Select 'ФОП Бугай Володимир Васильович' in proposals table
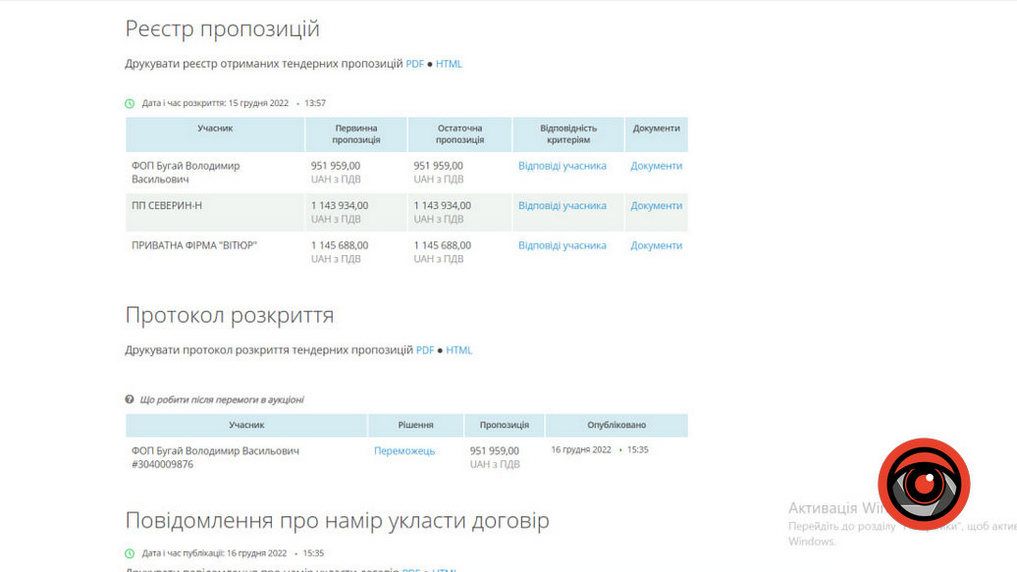Screen dimensions: 1017x572 coord(215,173)
